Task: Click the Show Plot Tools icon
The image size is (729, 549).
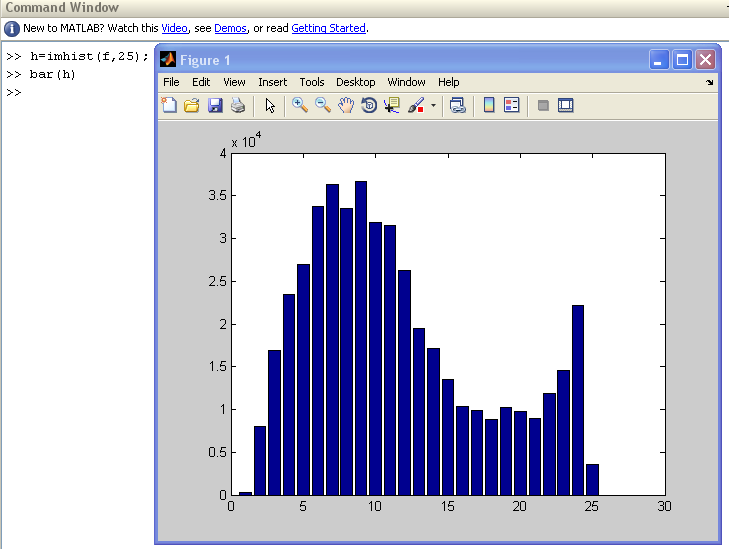Action: pos(565,105)
